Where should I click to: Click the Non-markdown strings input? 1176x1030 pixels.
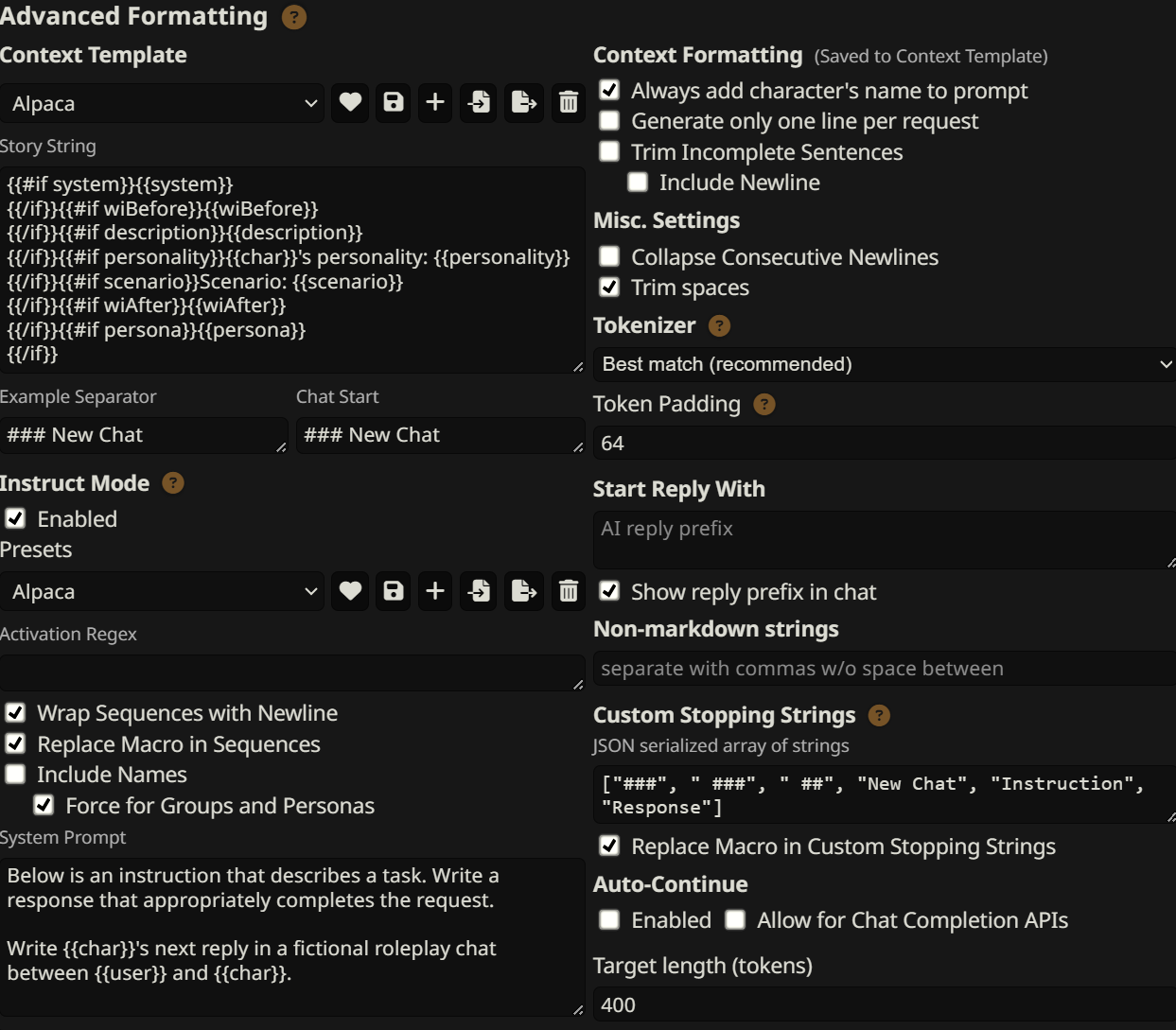(x=884, y=669)
